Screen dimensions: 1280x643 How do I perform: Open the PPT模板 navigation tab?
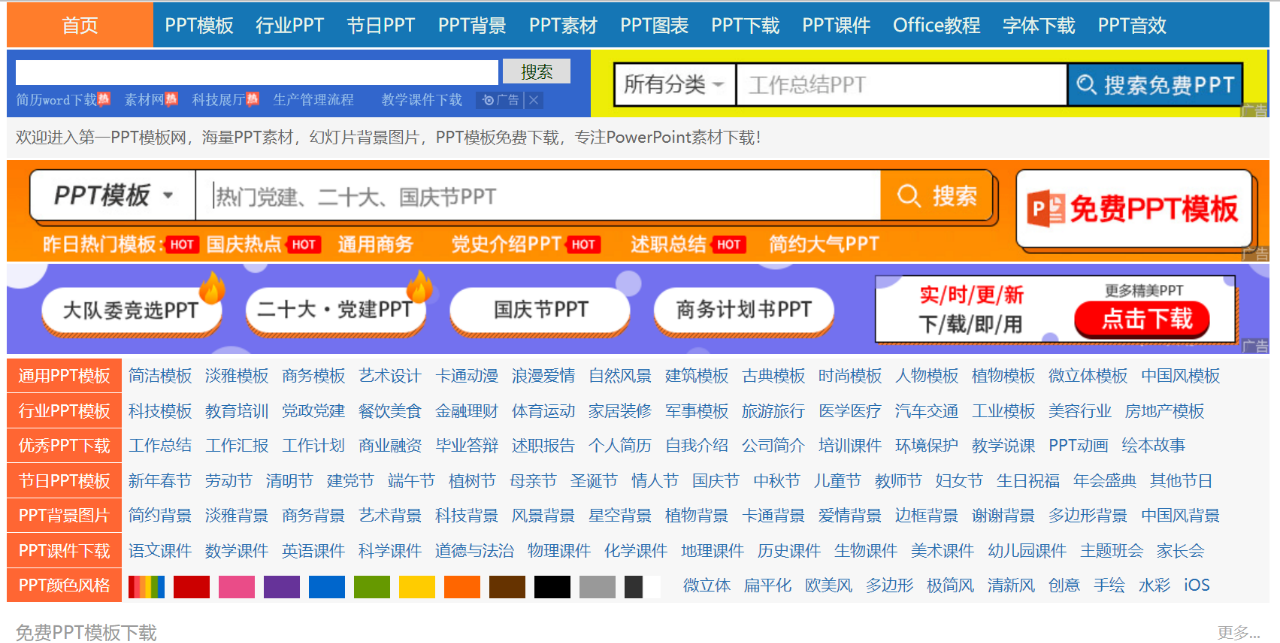point(199,25)
